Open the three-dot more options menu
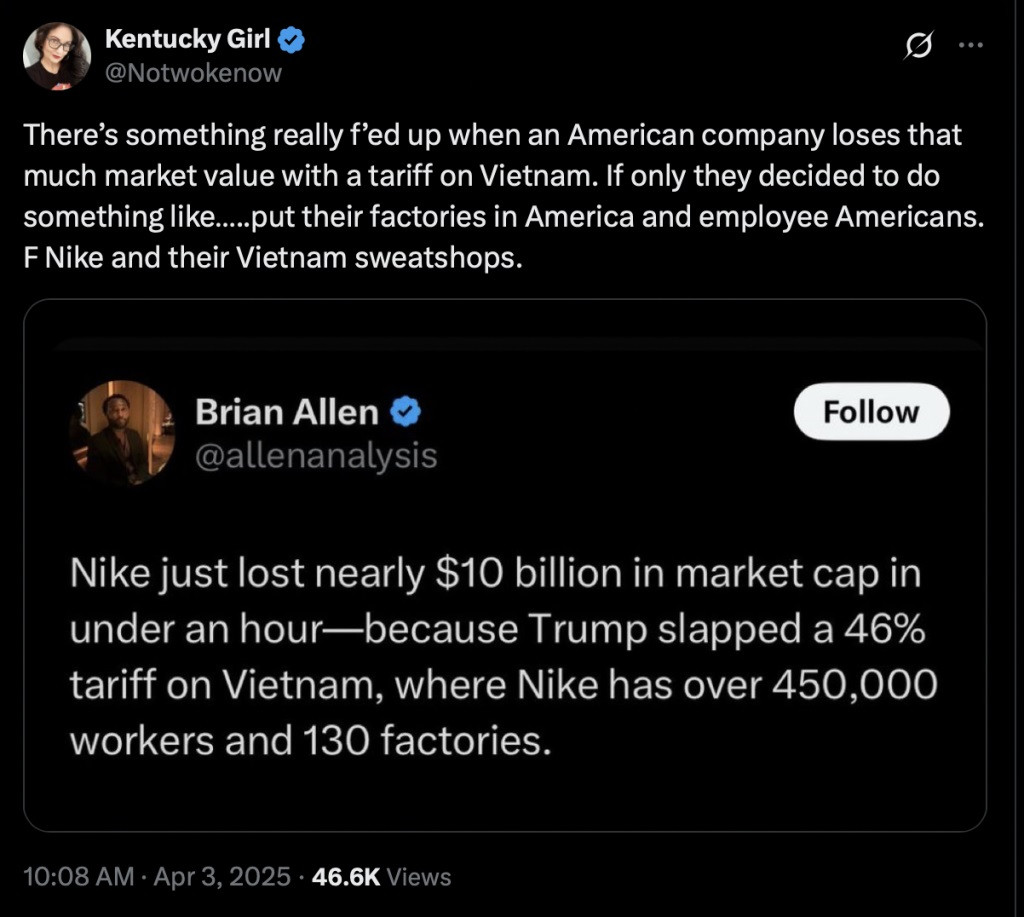Image resolution: width=1024 pixels, height=917 pixels. [x=971, y=46]
